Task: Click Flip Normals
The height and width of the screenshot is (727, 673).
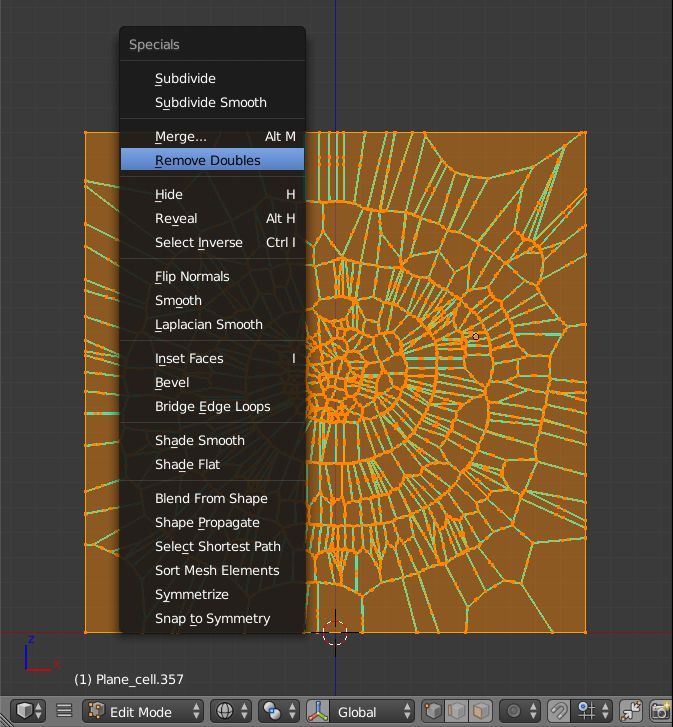Action: click(212, 276)
